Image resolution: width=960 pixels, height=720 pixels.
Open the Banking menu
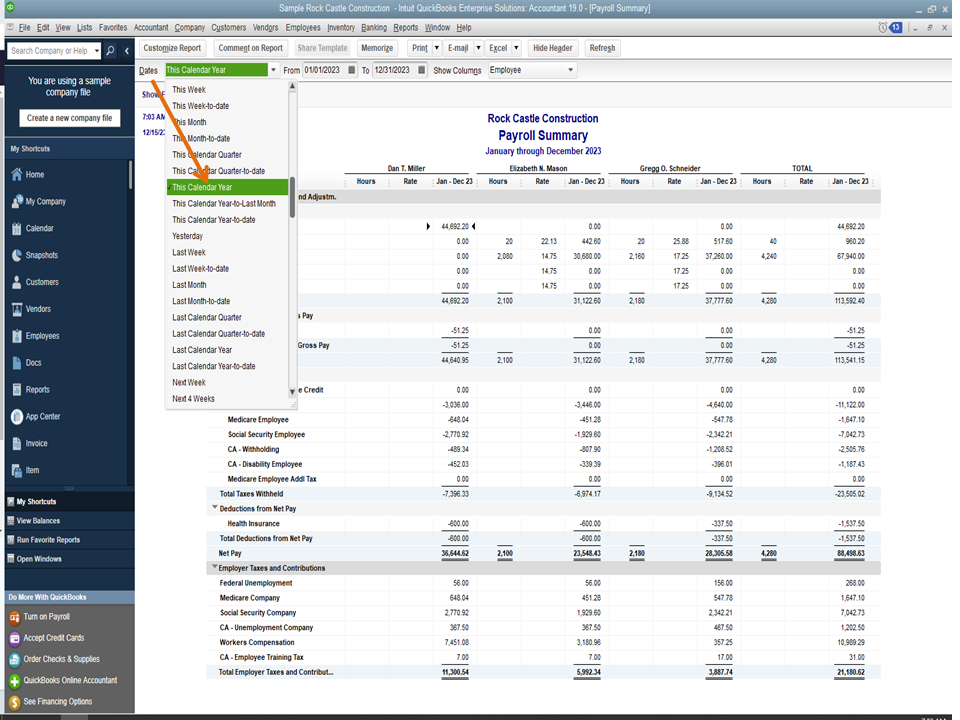(373, 28)
